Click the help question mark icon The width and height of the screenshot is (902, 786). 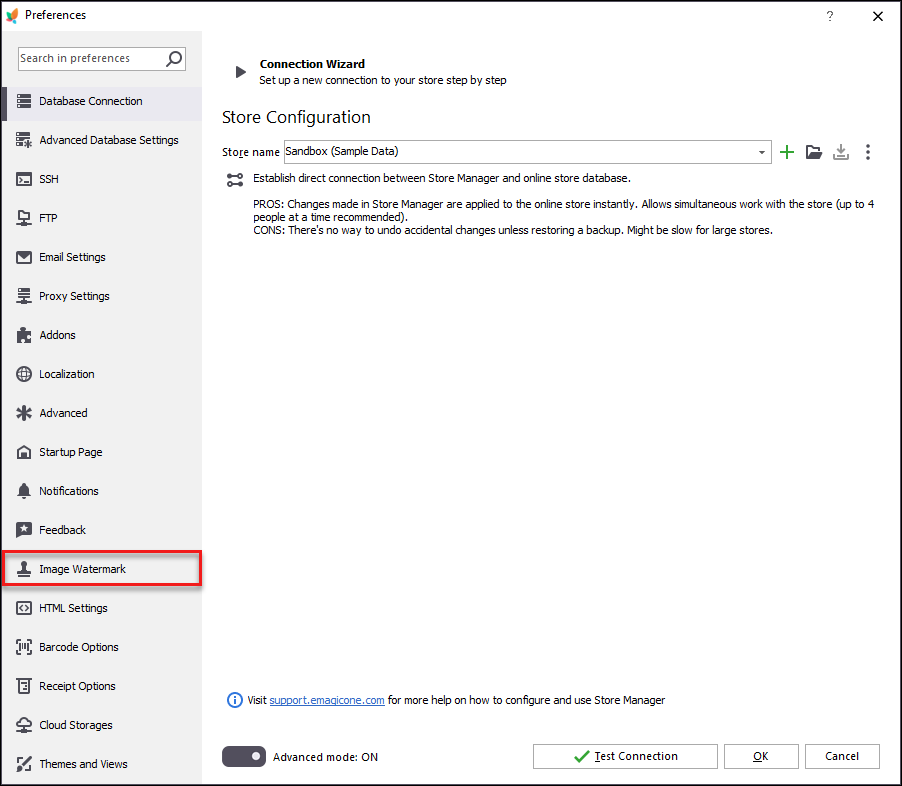point(830,16)
